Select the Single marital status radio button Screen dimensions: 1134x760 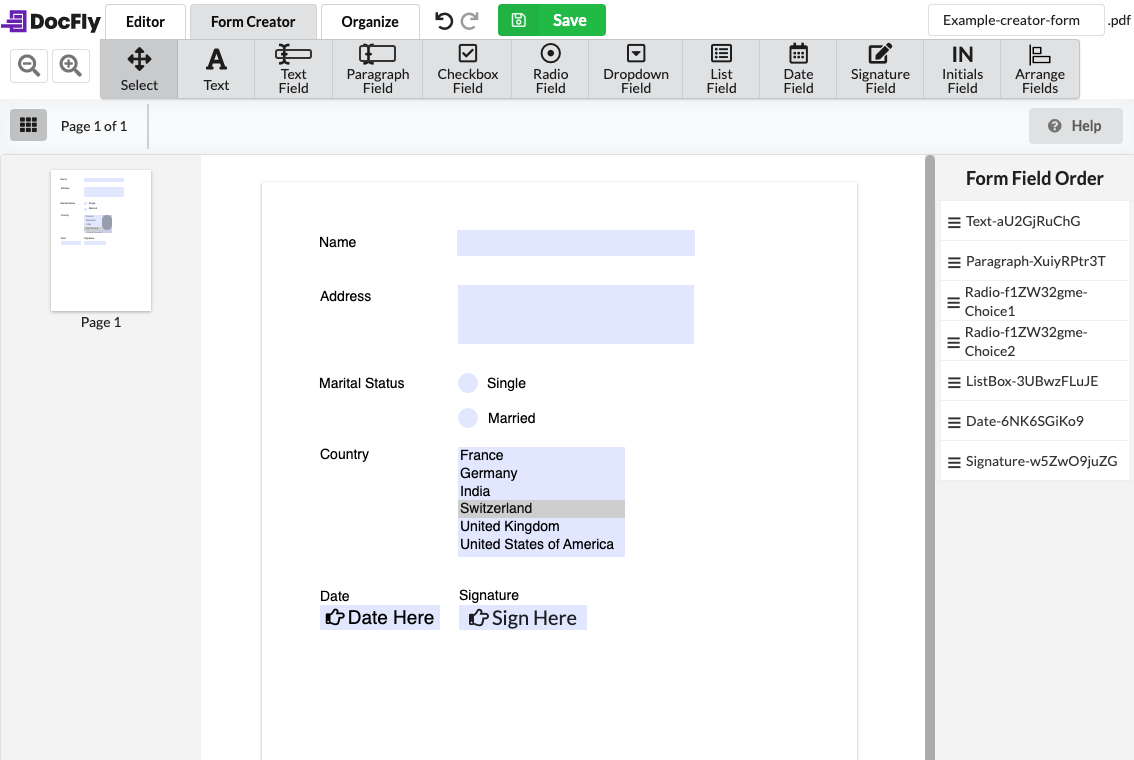click(x=467, y=383)
